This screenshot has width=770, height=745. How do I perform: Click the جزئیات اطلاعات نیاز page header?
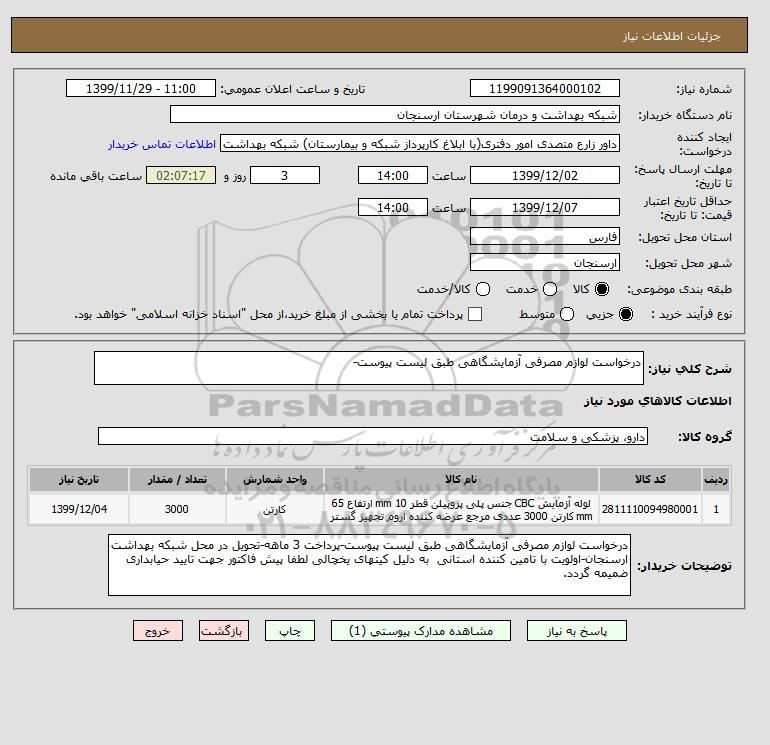(671, 36)
